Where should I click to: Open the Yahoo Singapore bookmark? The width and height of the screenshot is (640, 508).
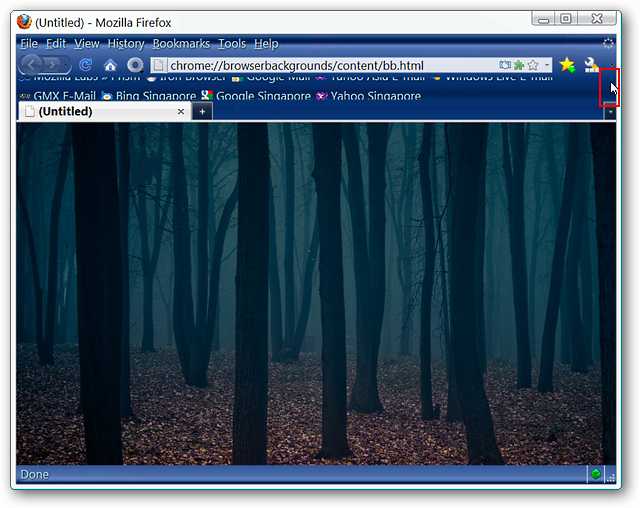click(369, 96)
